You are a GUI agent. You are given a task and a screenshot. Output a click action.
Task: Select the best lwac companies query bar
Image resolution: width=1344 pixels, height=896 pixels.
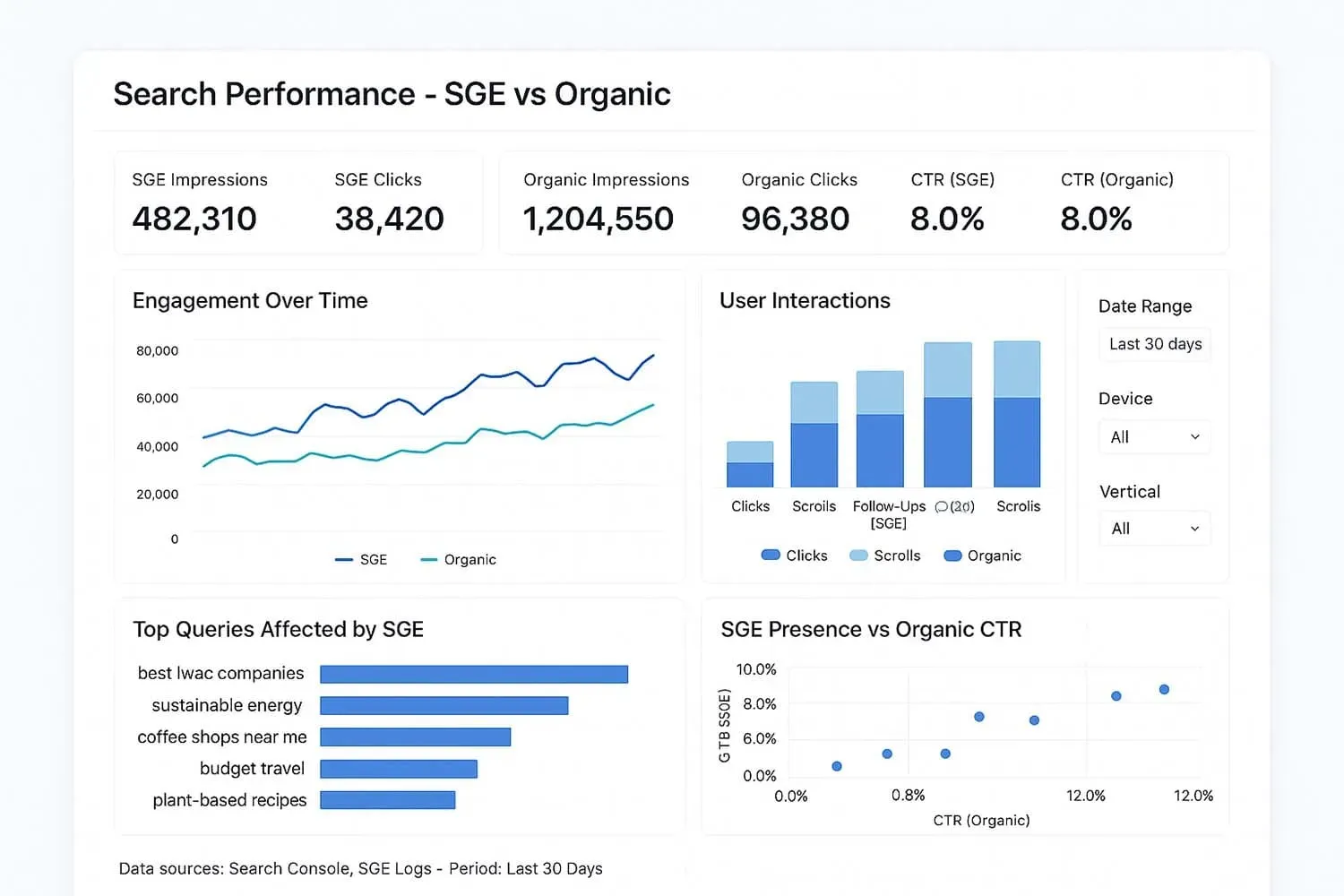[475, 673]
